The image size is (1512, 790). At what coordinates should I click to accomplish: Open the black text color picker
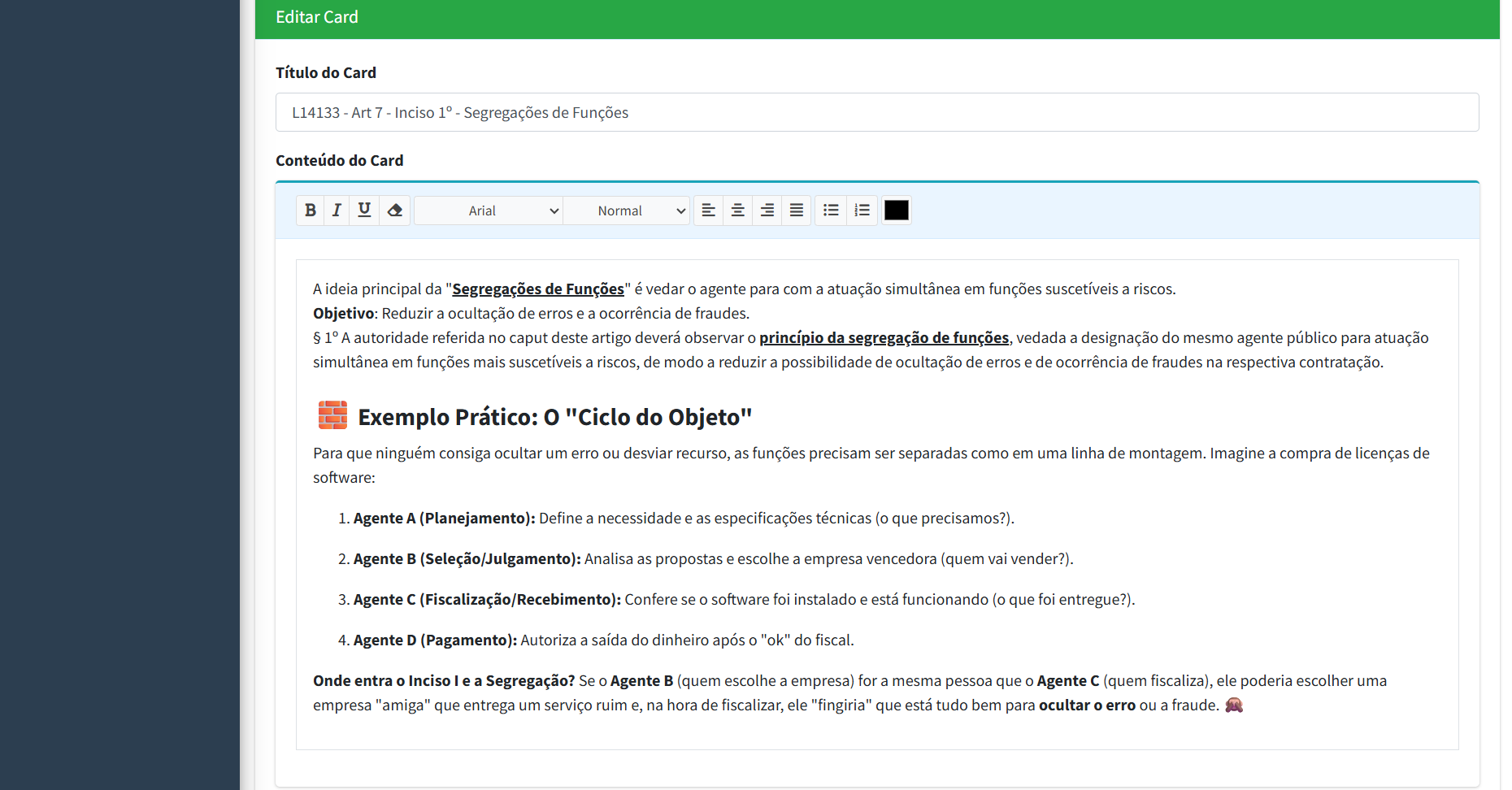[896, 211]
